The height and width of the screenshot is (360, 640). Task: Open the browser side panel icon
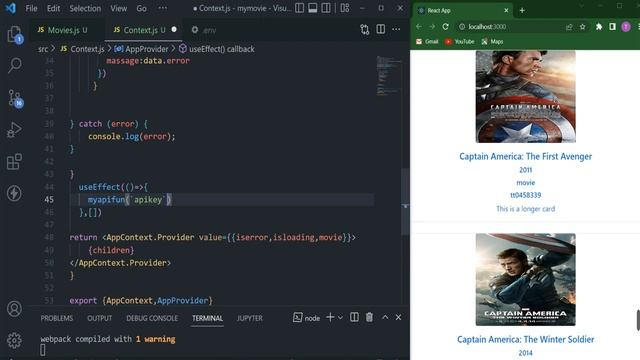(612, 27)
